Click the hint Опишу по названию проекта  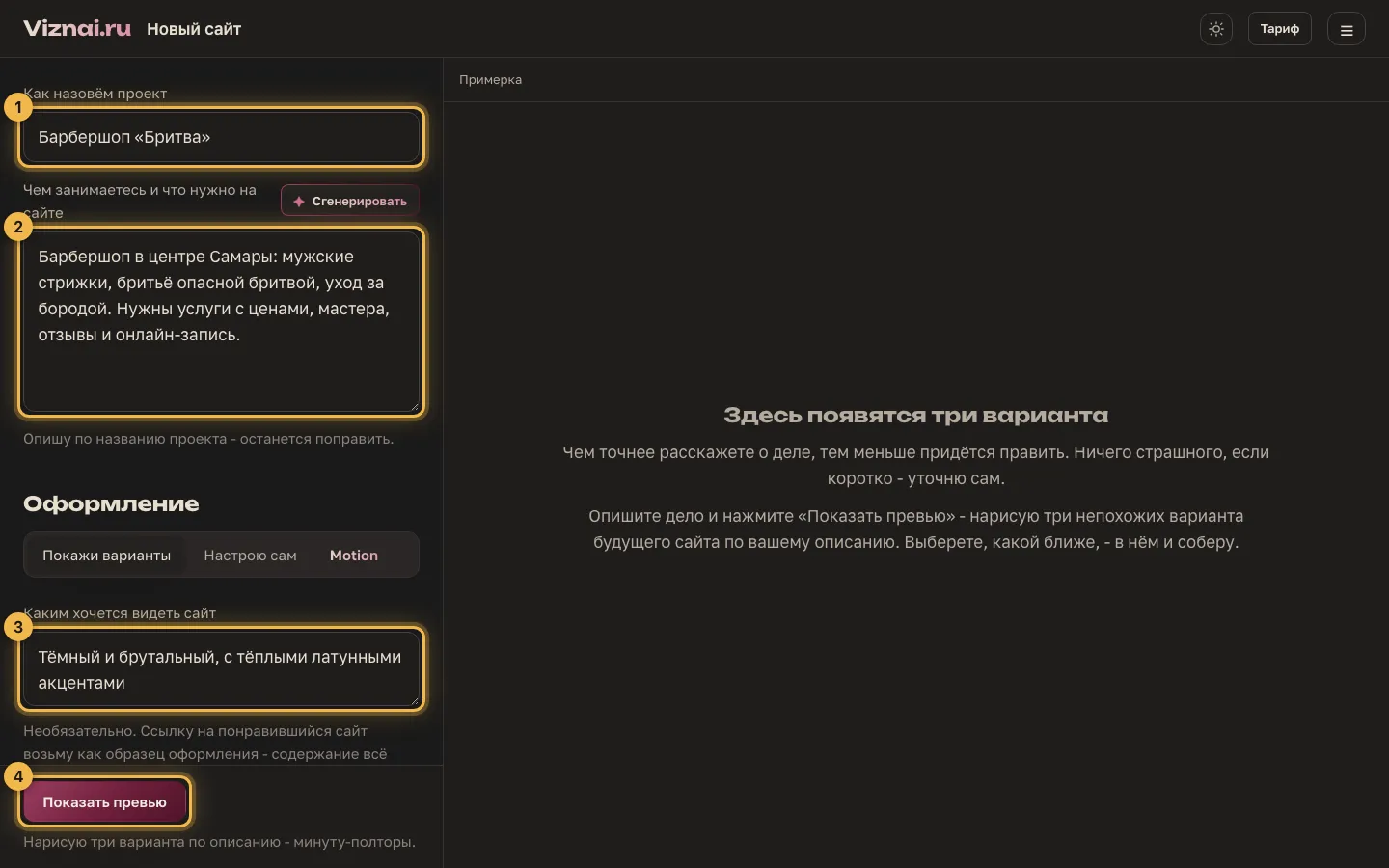click(208, 439)
